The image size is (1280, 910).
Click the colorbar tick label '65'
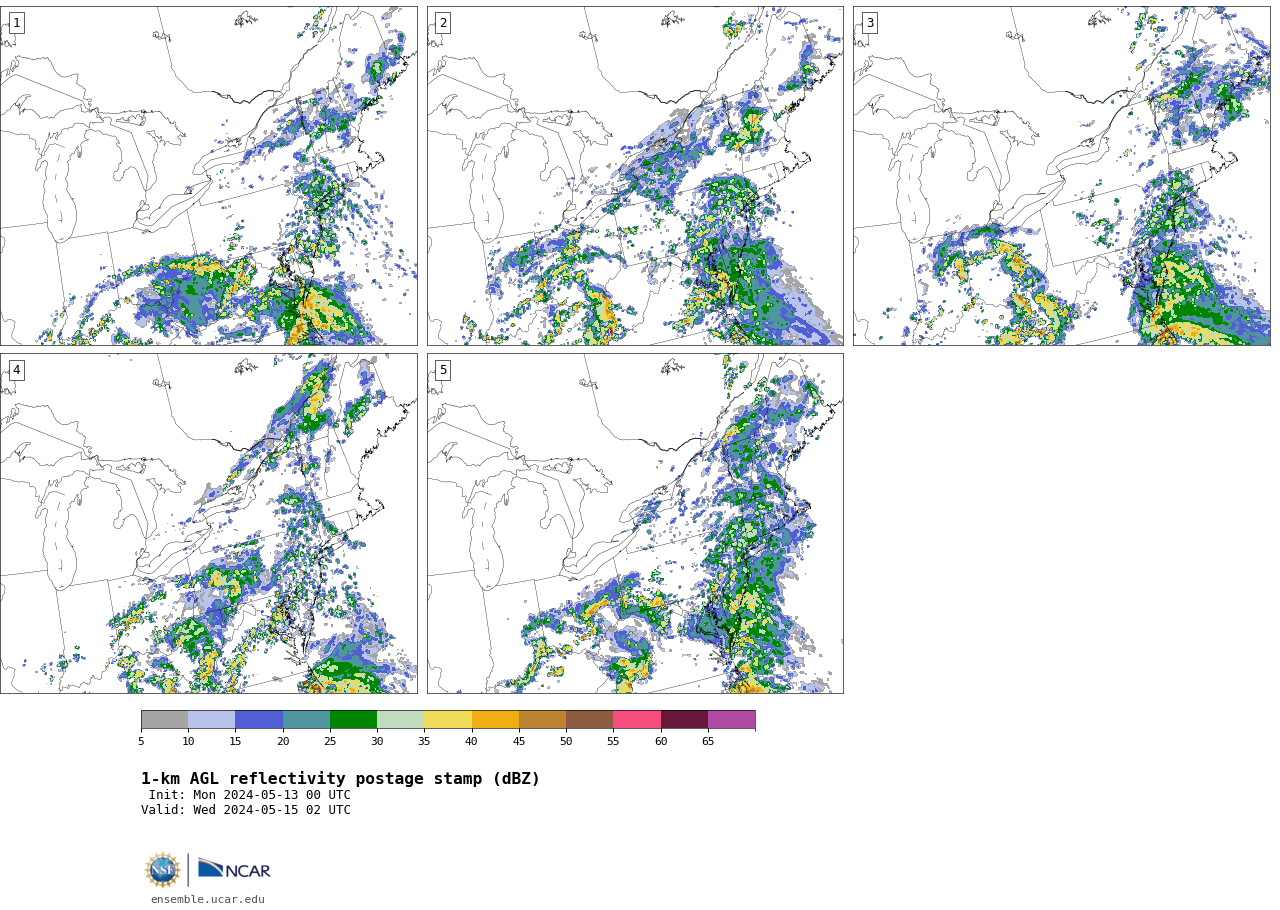(708, 741)
